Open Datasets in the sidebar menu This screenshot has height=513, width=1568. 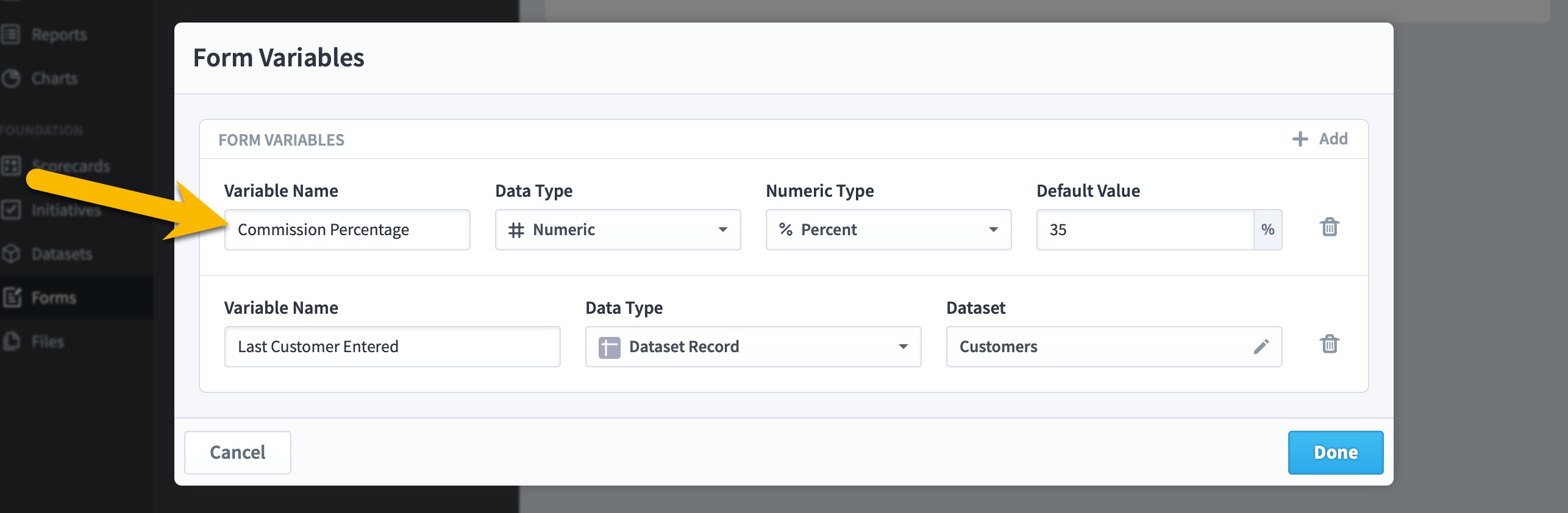pos(62,254)
